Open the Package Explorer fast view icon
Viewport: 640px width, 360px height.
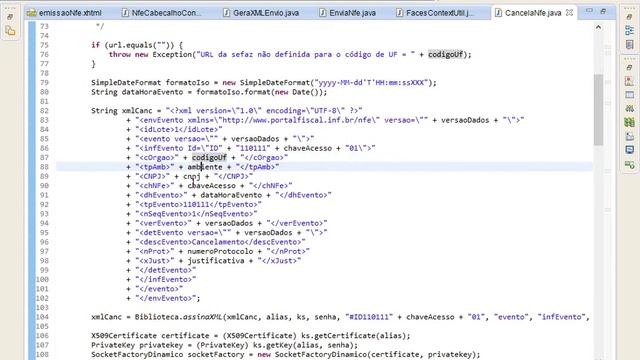pyautogui.click(x=11, y=31)
